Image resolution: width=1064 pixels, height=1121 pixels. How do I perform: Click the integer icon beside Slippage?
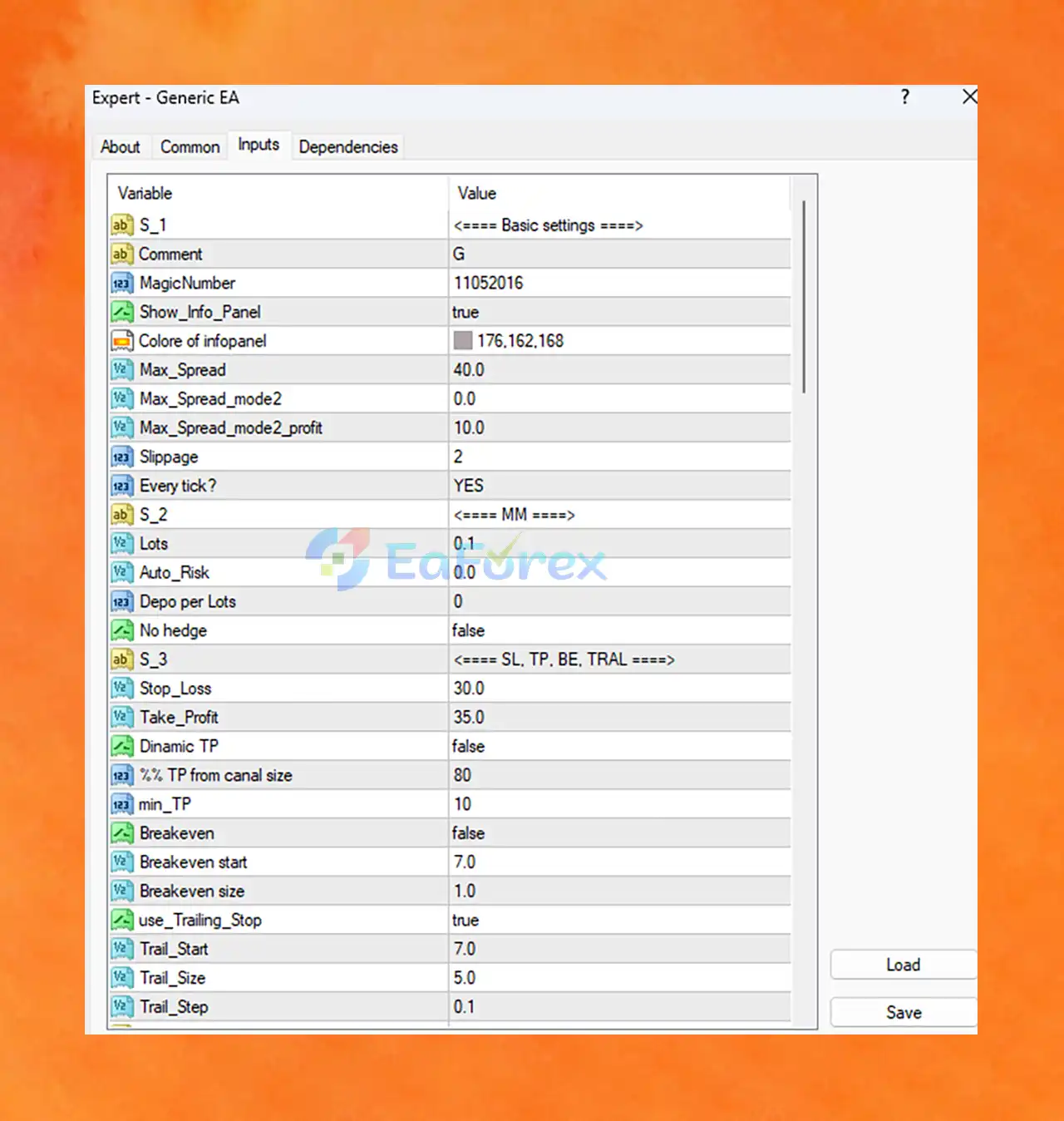(x=121, y=457)
